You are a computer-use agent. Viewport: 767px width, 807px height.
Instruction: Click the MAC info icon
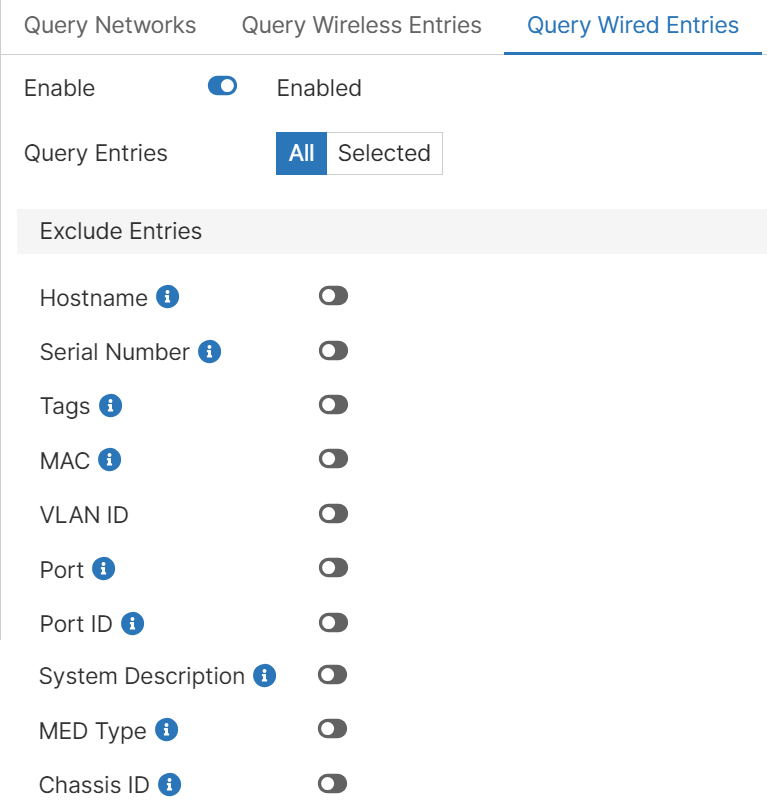110,460
